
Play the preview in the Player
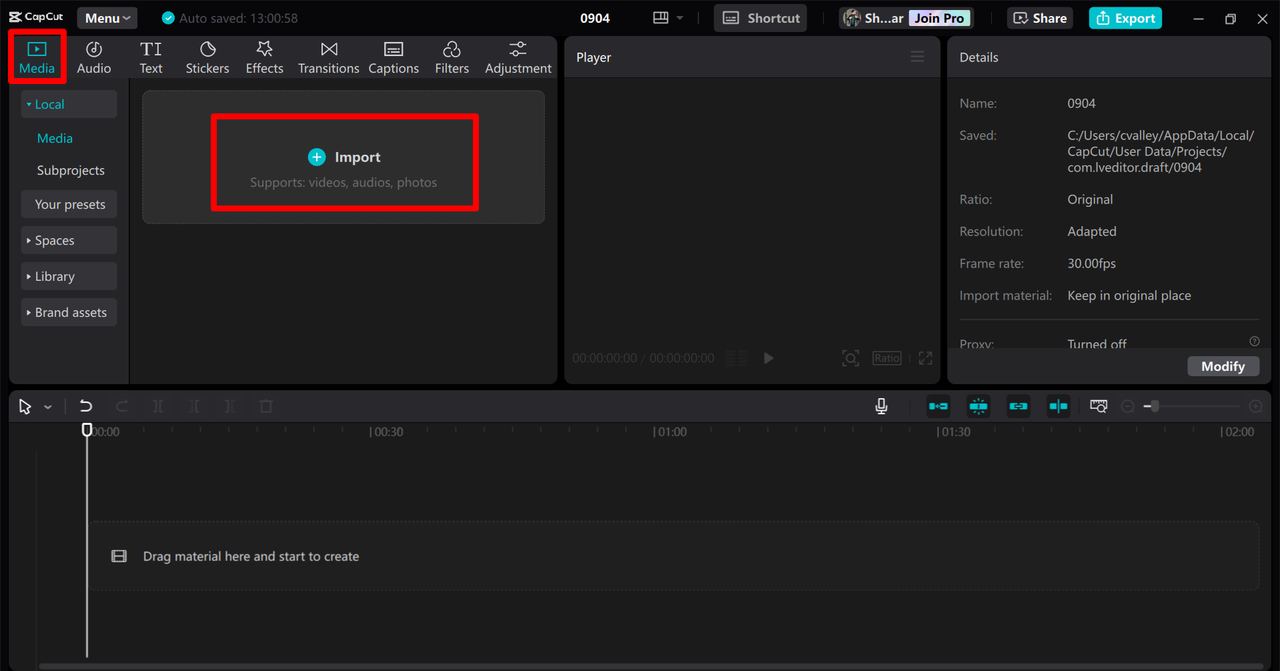tap(768, 358)
